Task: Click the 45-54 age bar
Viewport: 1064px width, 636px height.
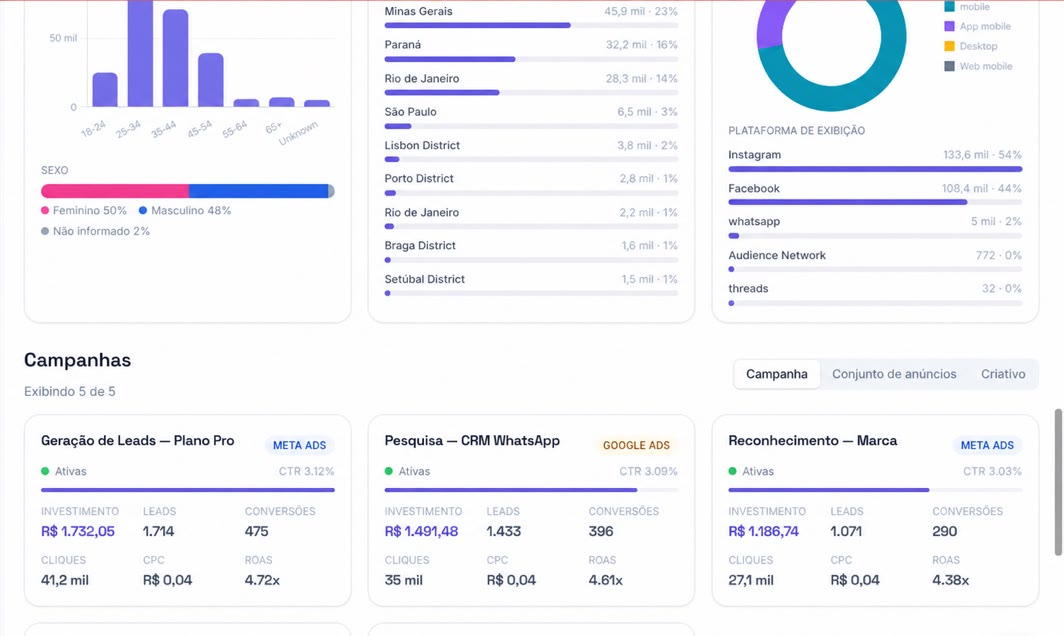Action: click(210, 80)
